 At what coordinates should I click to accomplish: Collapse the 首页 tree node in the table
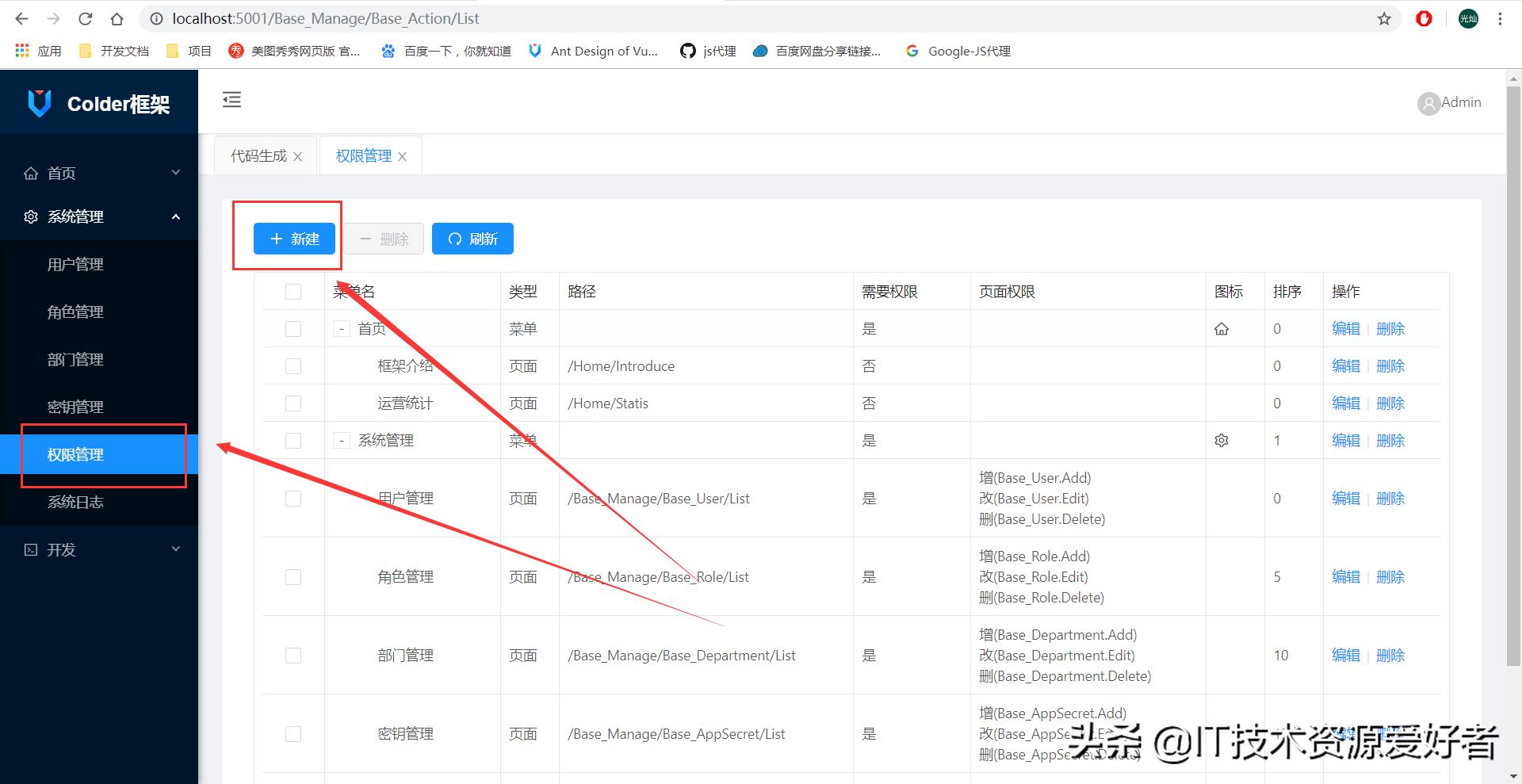pos(341,328)
